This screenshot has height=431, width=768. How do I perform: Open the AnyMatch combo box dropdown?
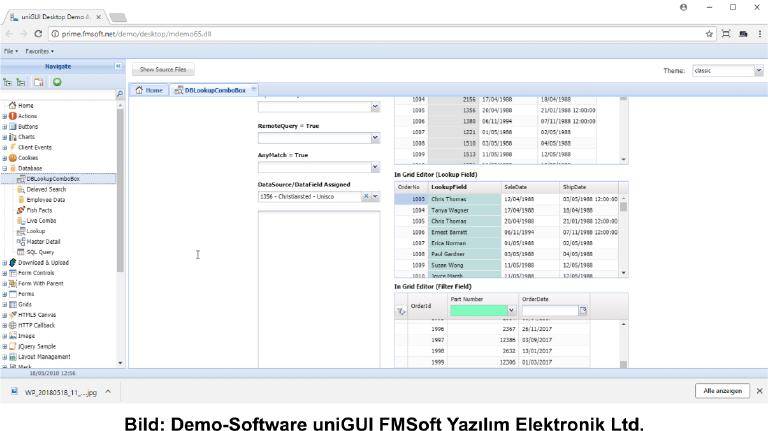coord(375,168)
